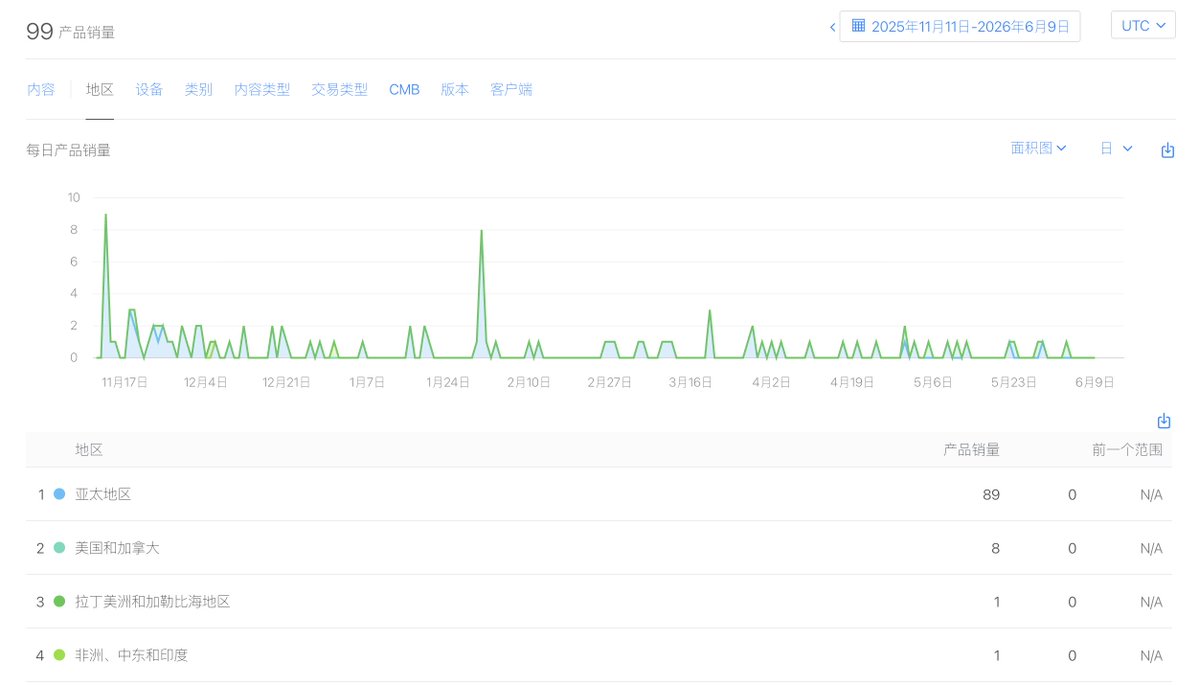Click the 1月24日 axis label

point(447,382)
